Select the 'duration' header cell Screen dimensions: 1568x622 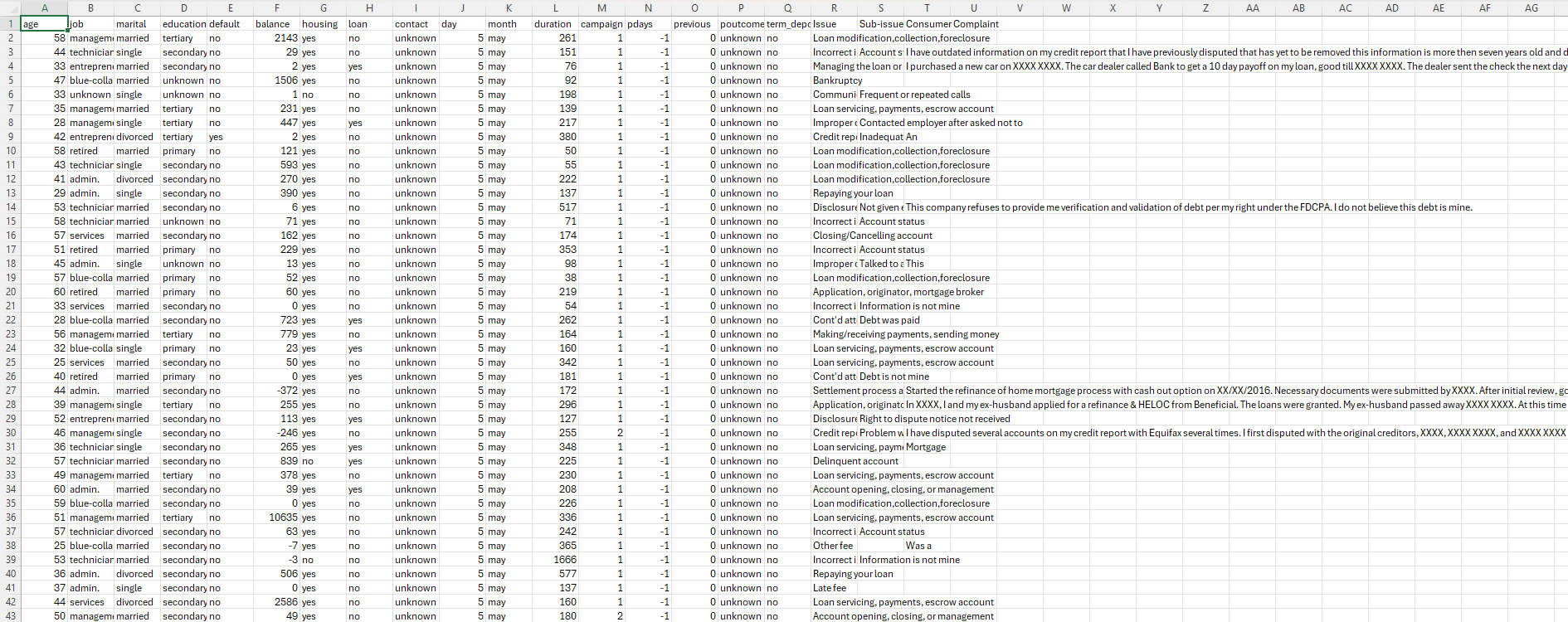coord(555,24)
